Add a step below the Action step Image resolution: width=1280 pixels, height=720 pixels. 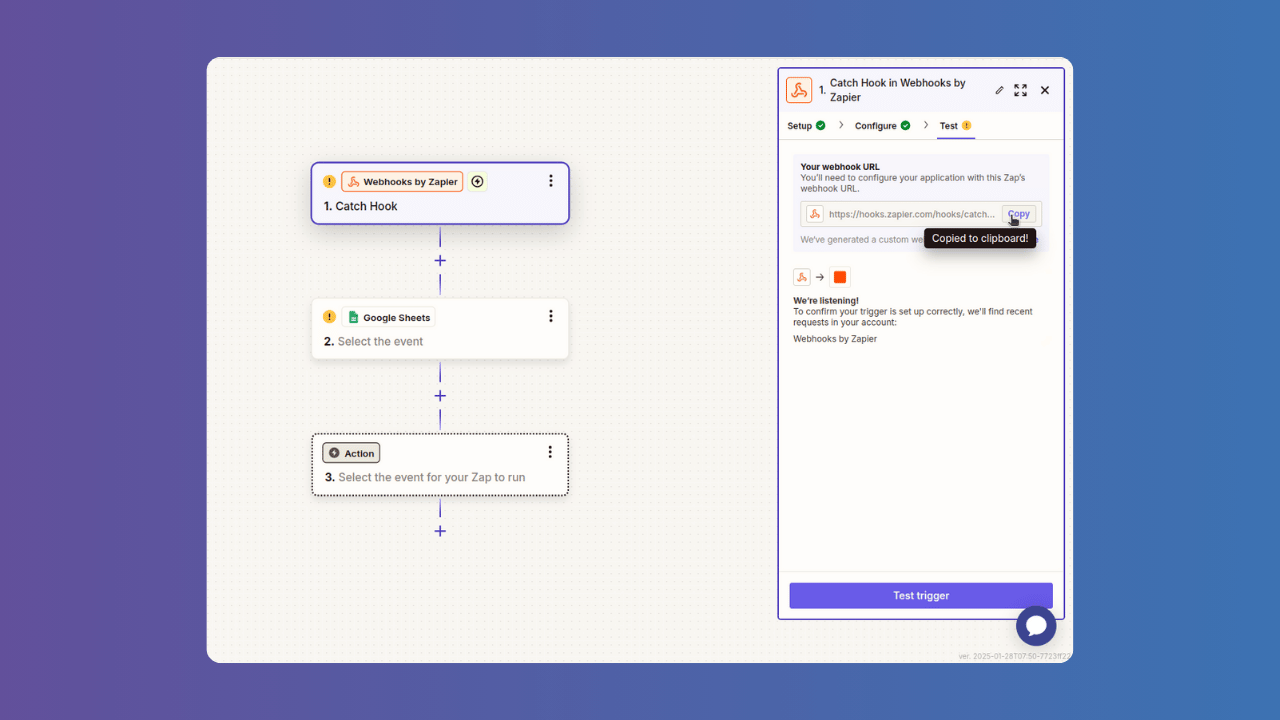440,531
